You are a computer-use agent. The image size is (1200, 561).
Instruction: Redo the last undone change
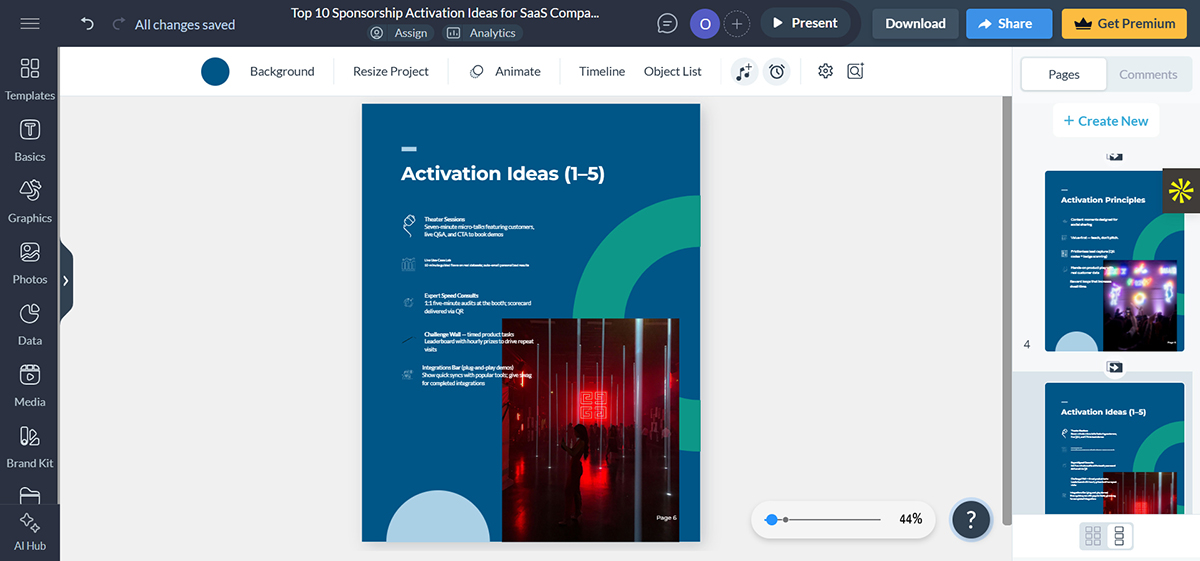pos(119,23)
